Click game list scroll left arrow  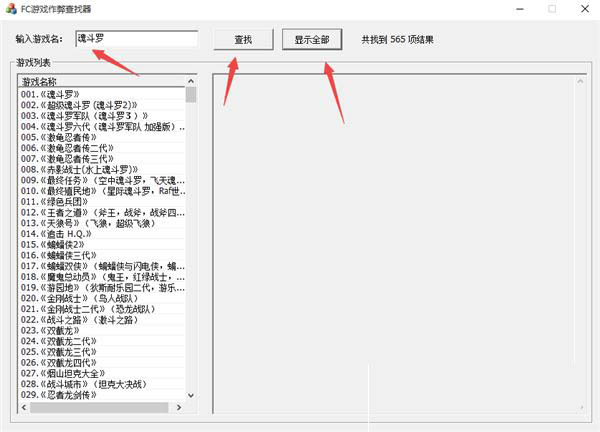click(x=24, y=408)
